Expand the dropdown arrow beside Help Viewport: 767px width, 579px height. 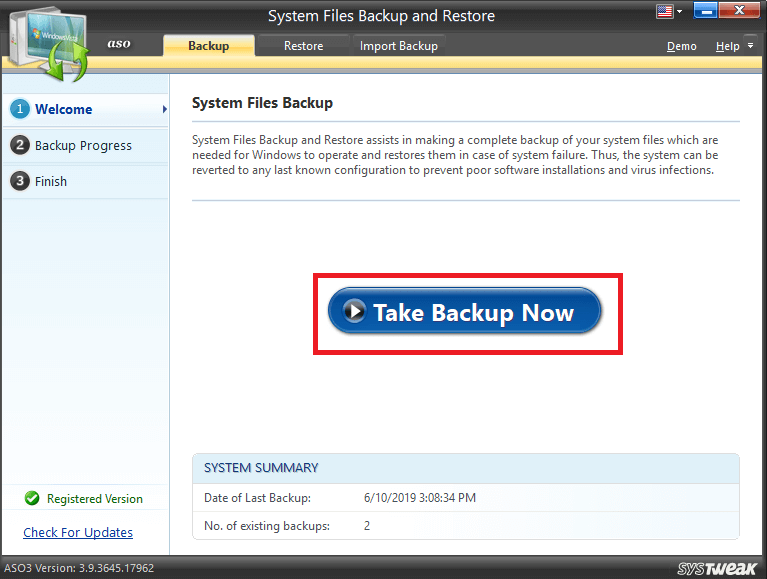750,45
